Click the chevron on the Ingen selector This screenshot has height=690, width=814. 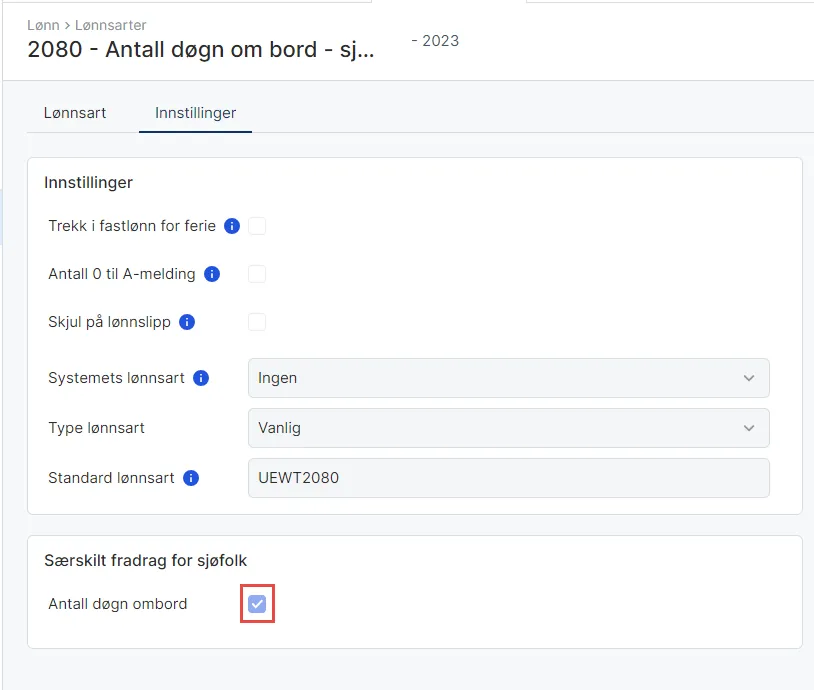click(748, 378)
